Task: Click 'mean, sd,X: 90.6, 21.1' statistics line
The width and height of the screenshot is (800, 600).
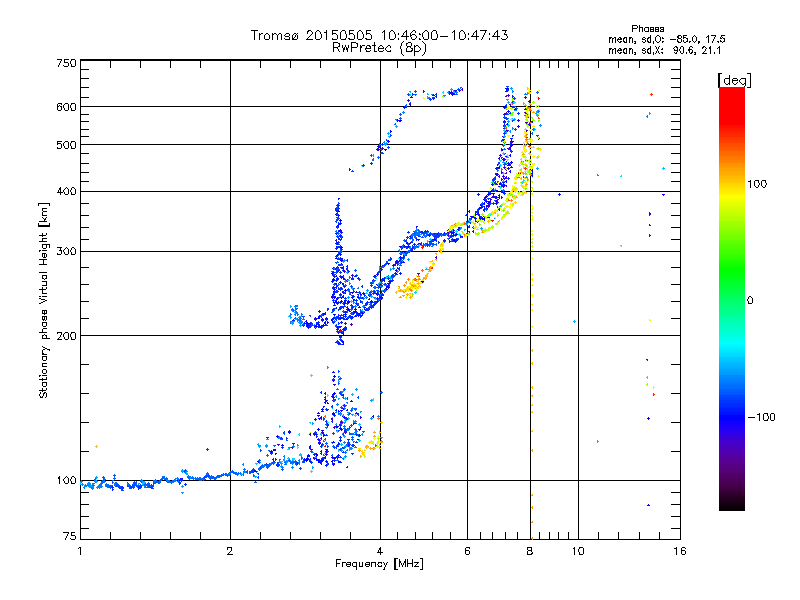Action: coord(664,50)
